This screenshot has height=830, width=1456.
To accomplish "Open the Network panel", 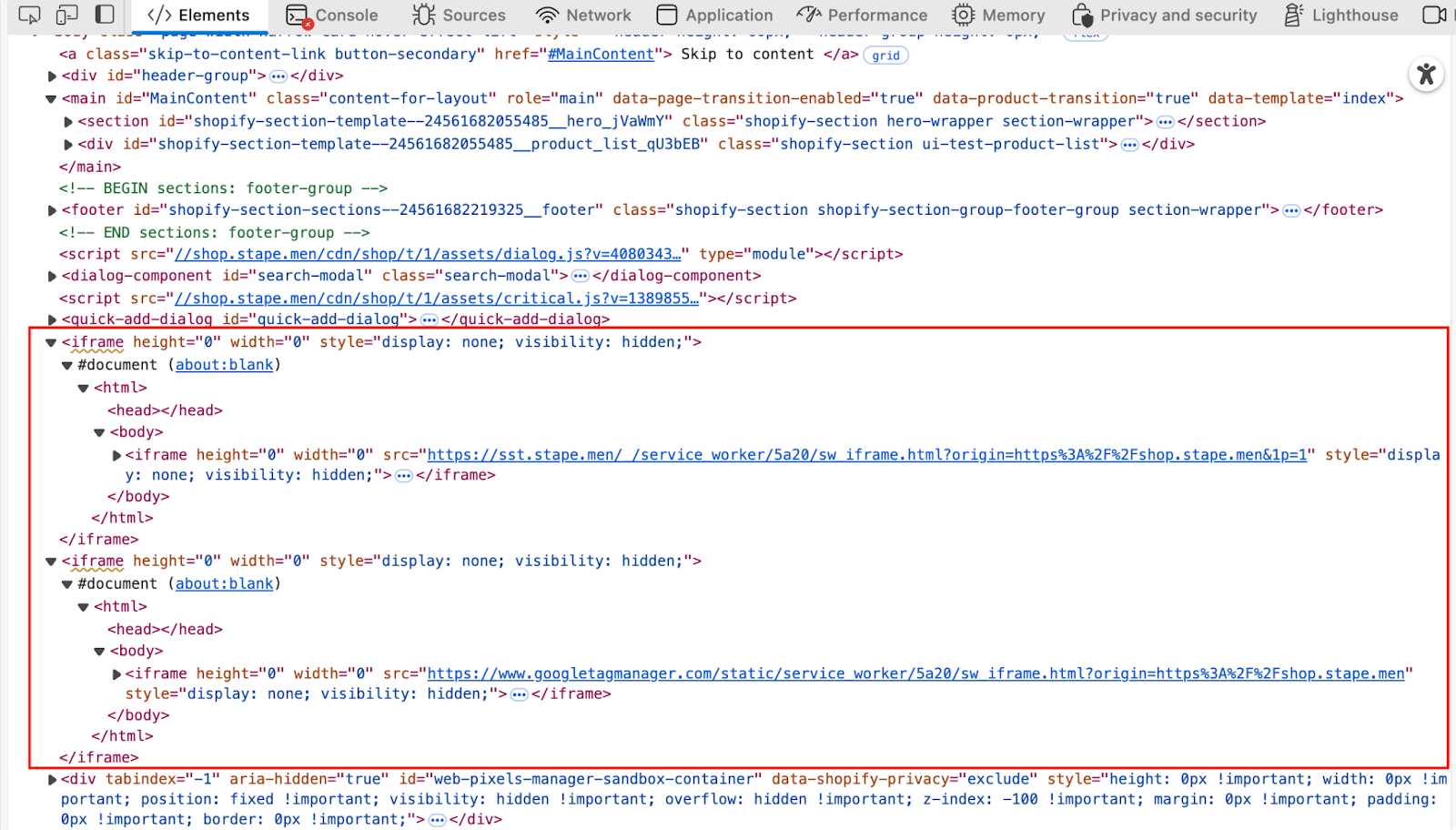I will [x=583, y=15].
